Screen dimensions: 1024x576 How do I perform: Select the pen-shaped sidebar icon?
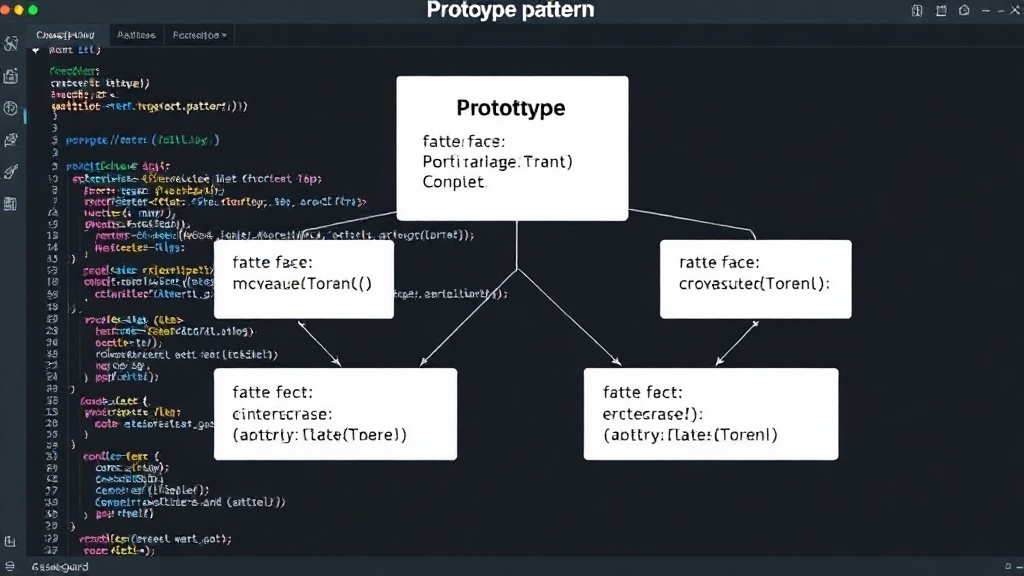pos(10,172)
